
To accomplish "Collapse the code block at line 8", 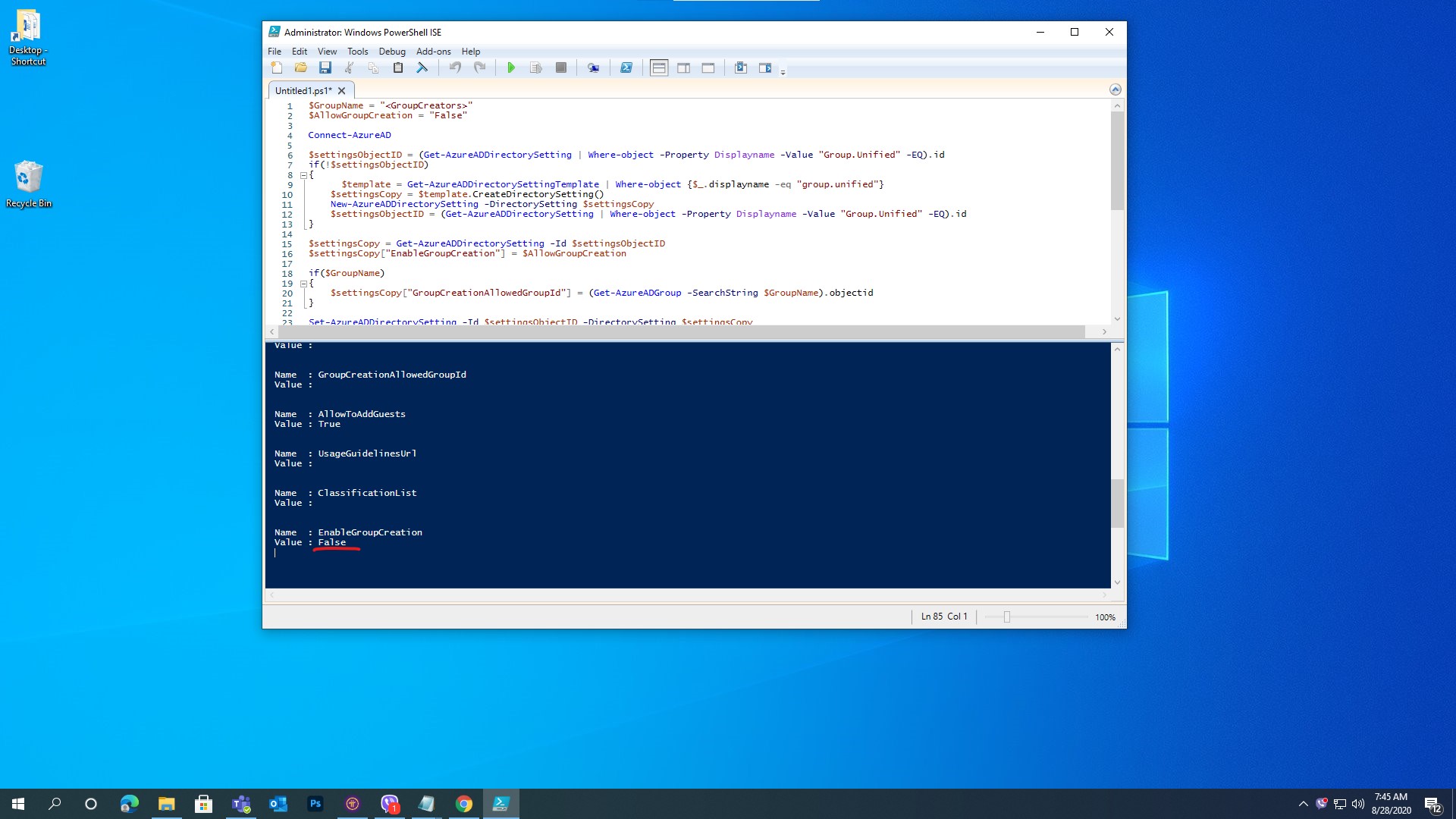I will (x=303, y=175).
